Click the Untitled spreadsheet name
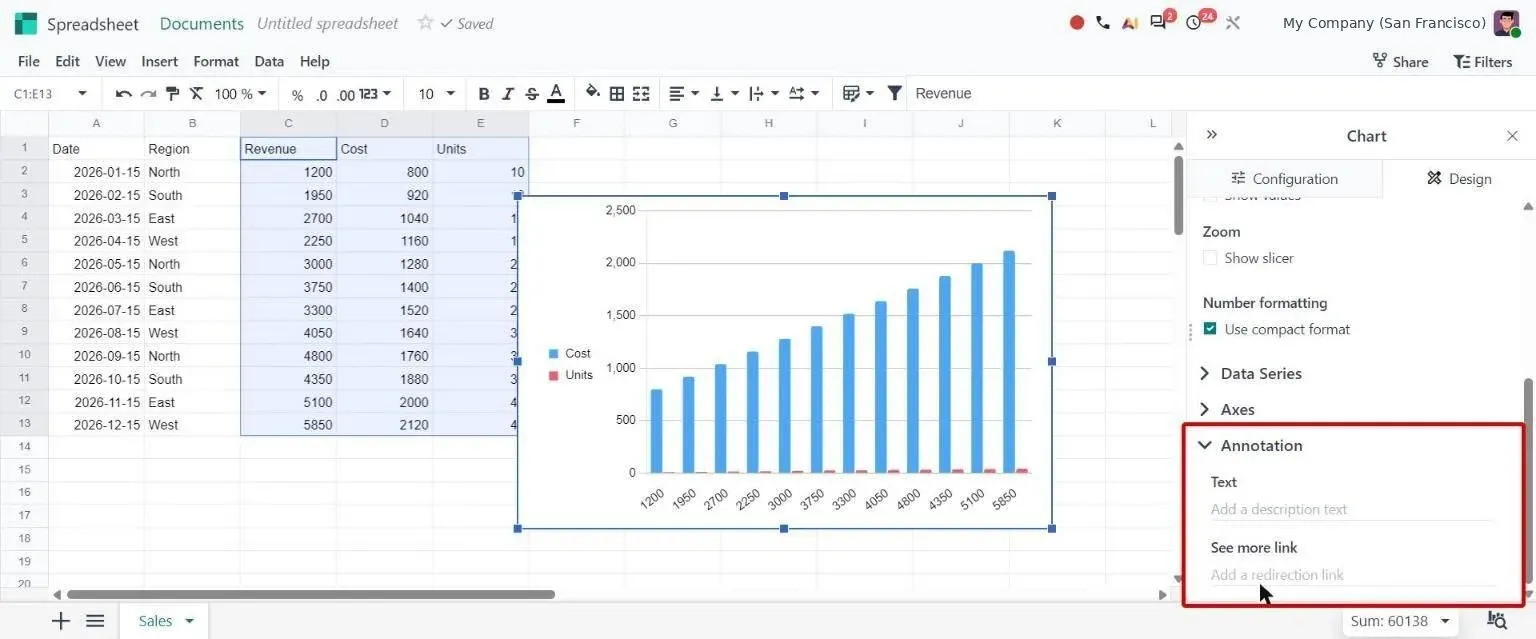Screen dimensions: 1536x639 click(x=328, y=23)
